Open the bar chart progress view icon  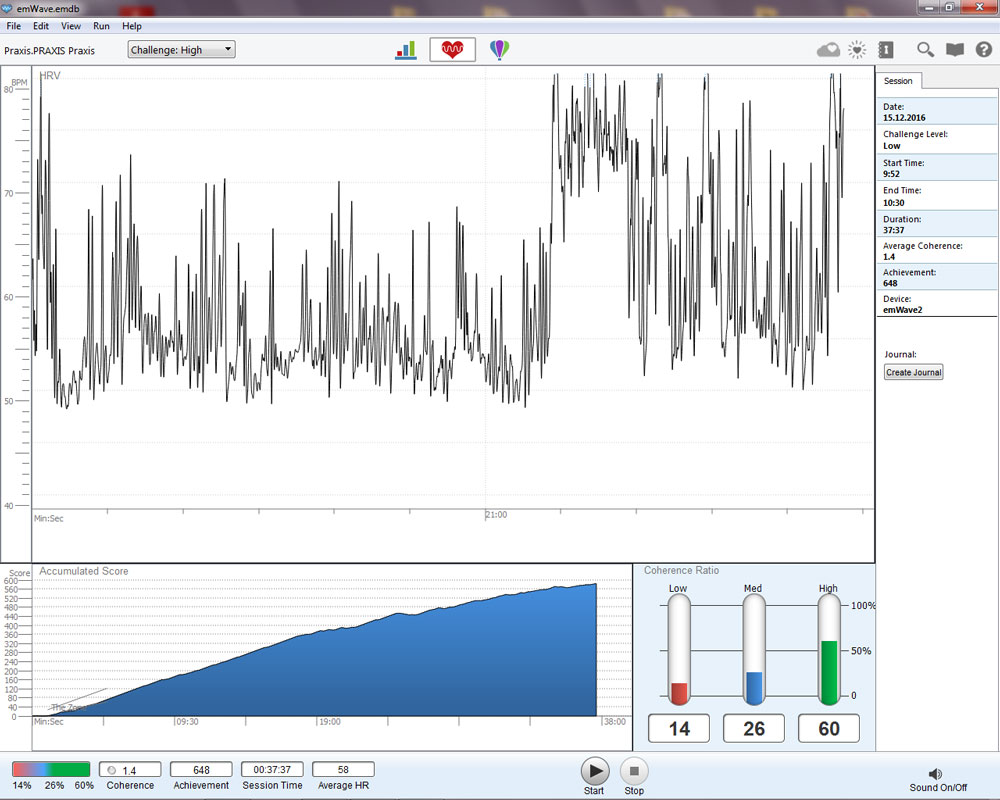(x=406, y=50)
